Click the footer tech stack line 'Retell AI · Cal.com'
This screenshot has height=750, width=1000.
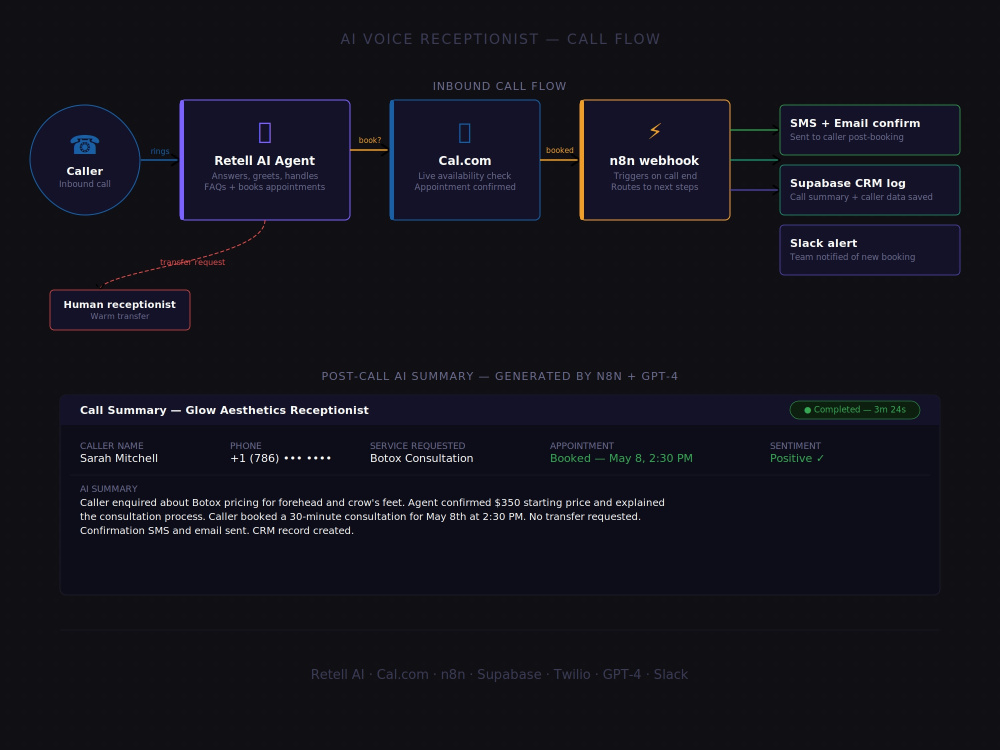499,675
